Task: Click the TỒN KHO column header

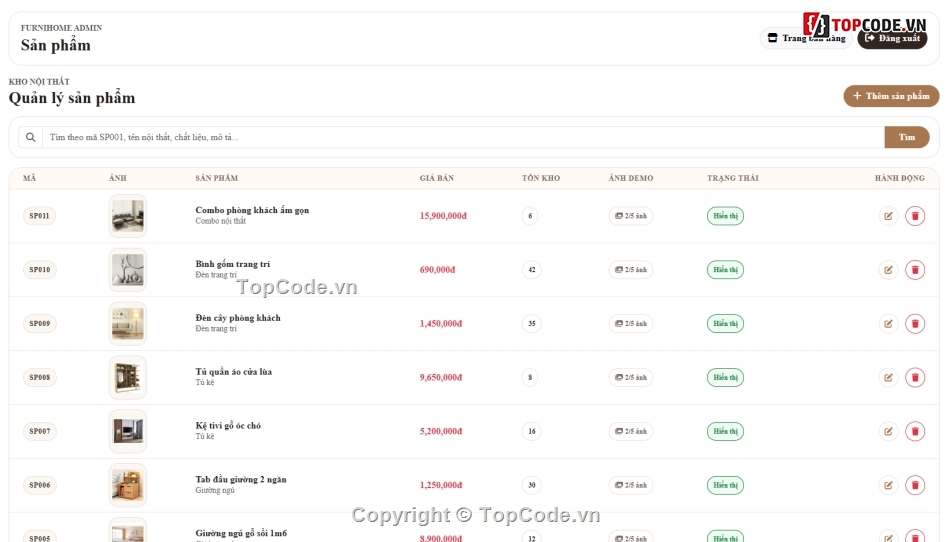Action: click(541, 178)
